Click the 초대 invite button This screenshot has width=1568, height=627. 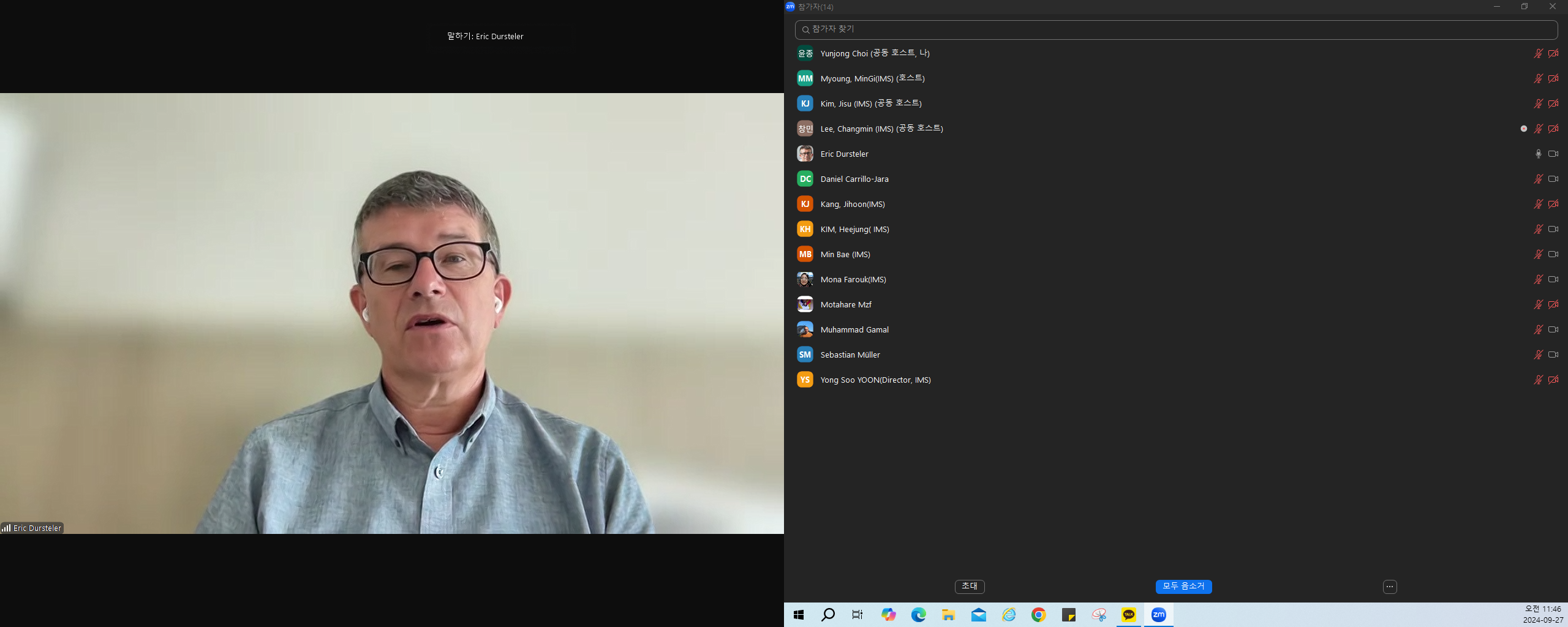pos(970,587)
